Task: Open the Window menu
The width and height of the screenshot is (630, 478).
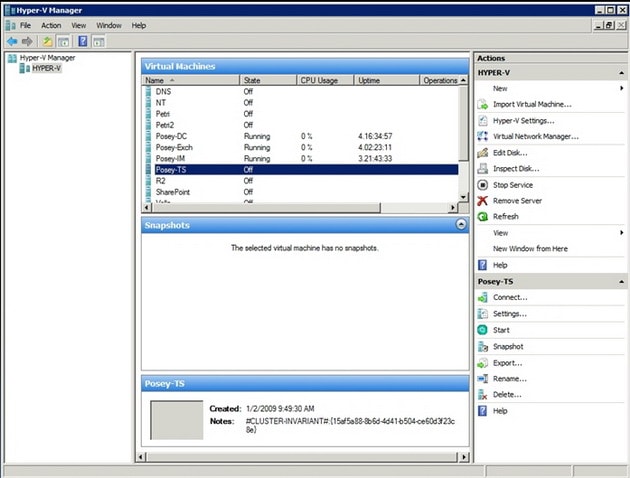Action: coord(109,25)
